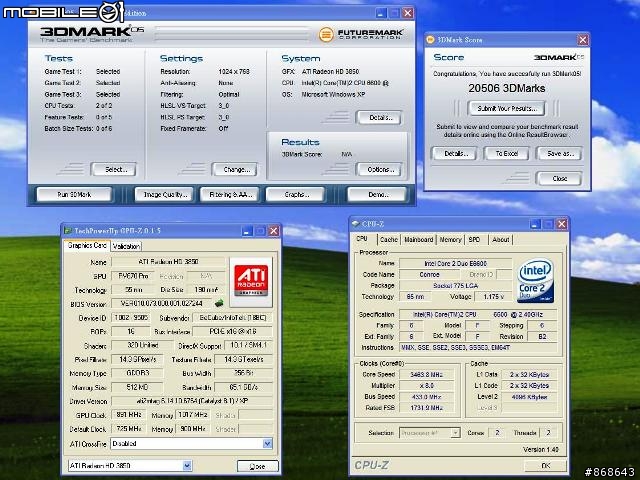Click Close button in GPU-Z window
640x480 pixels.
click(x=258, y=466)
